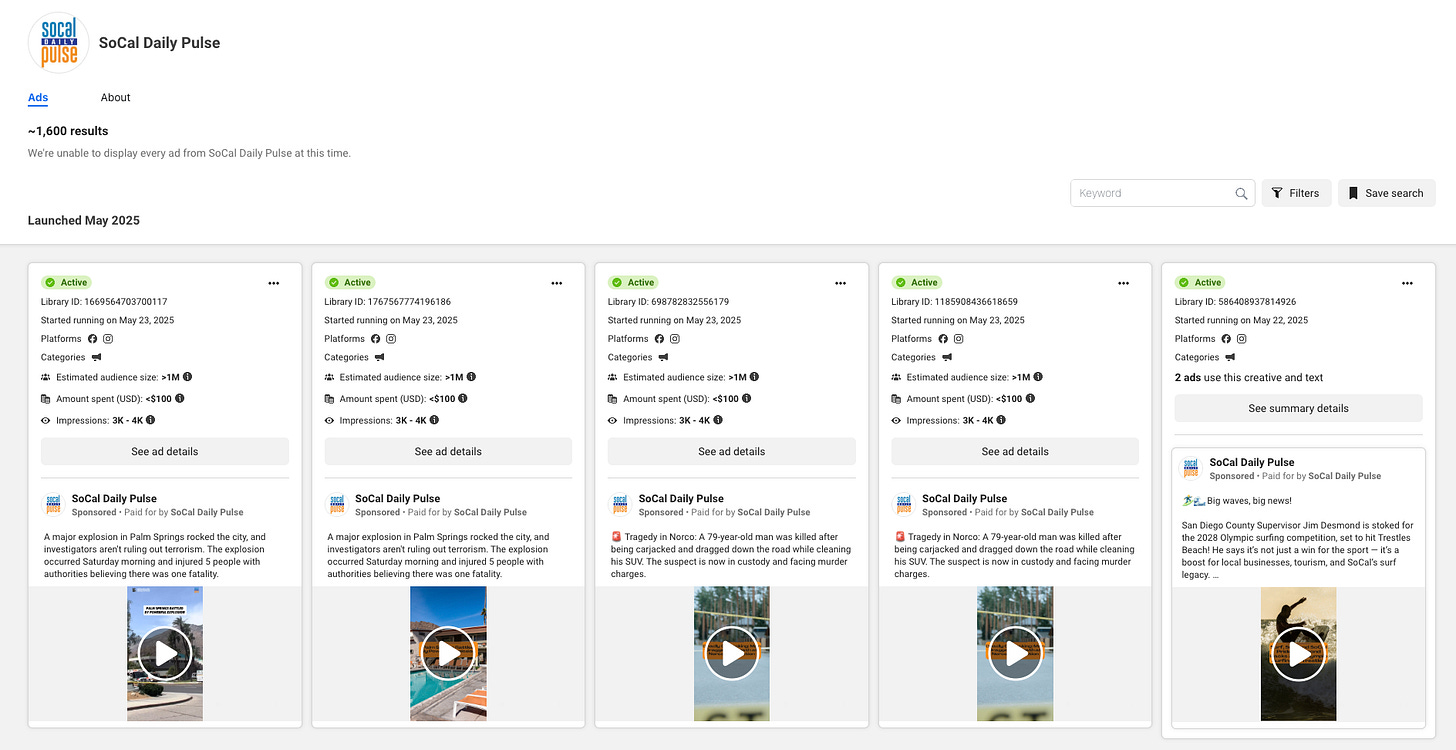Click the Keyword search field
Image resolution: width=1456 pixels, height=750 pixels.
(1162, 193)
